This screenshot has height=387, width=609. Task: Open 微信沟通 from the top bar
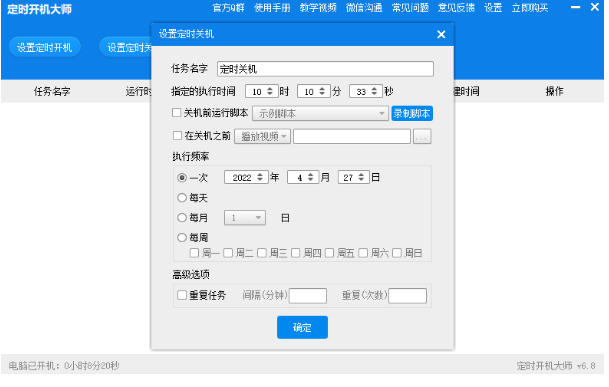[x=364, y=8]
